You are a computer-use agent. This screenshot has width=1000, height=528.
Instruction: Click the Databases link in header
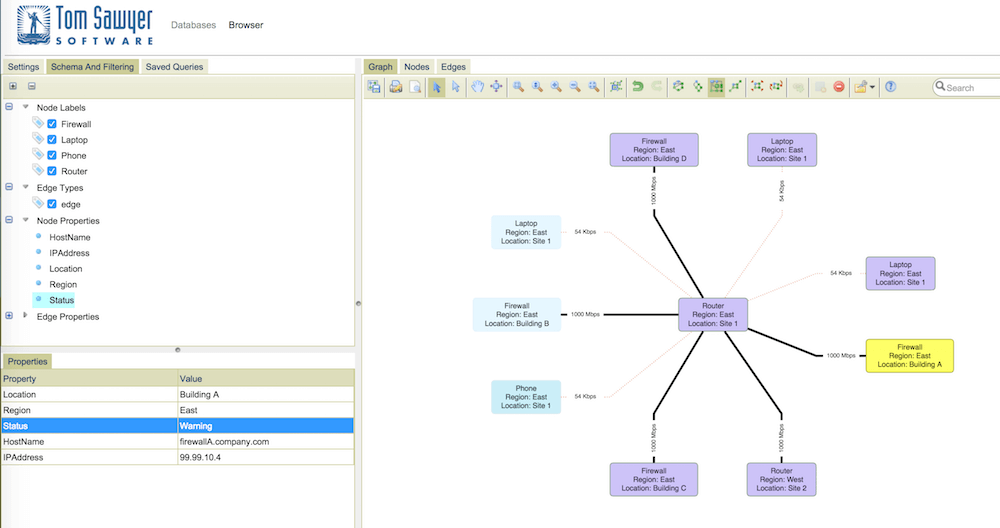pyautogui.click(x=193, y=25)
